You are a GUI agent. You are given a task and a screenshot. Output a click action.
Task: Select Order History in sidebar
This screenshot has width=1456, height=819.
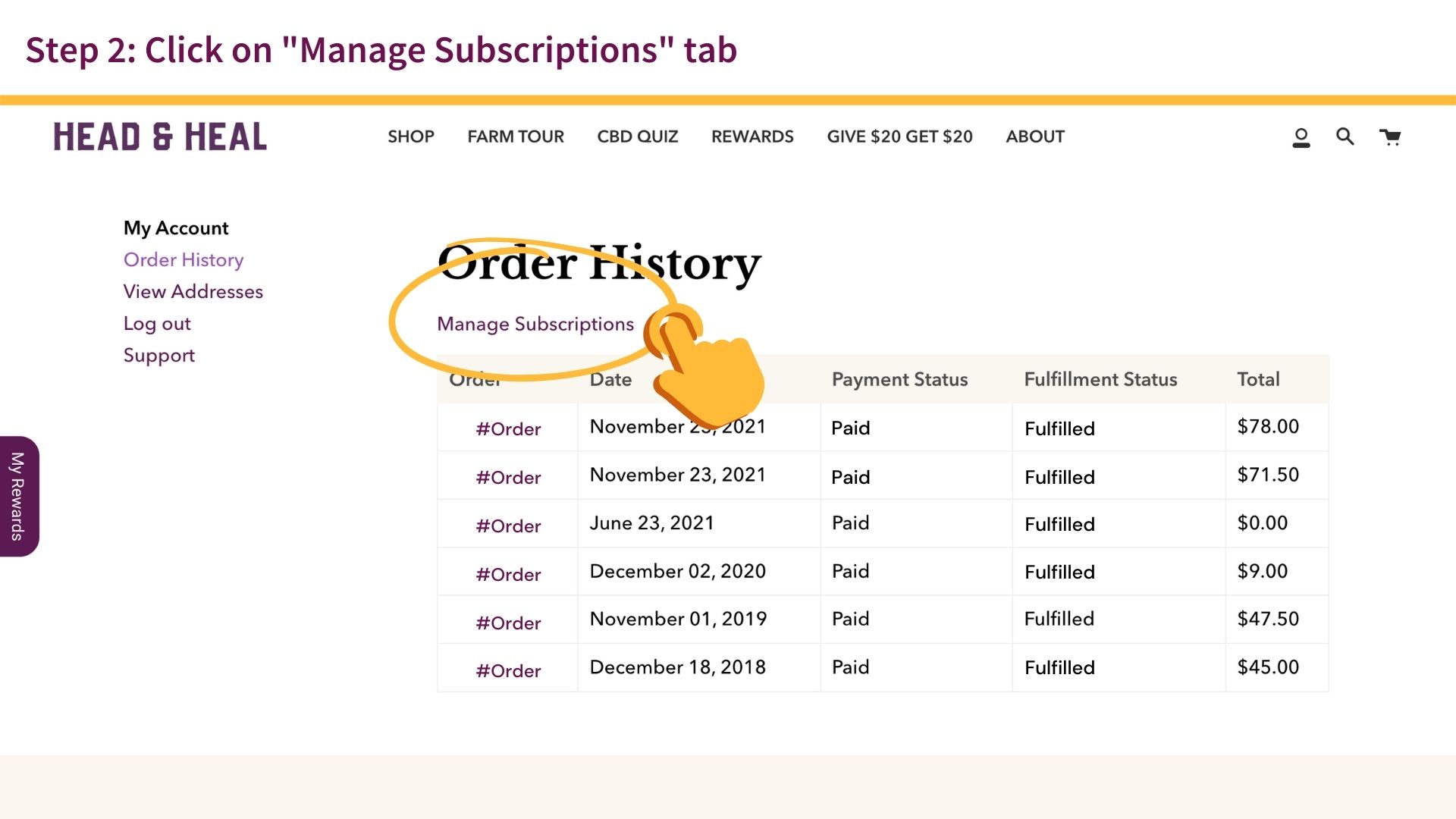pos(183,260)
